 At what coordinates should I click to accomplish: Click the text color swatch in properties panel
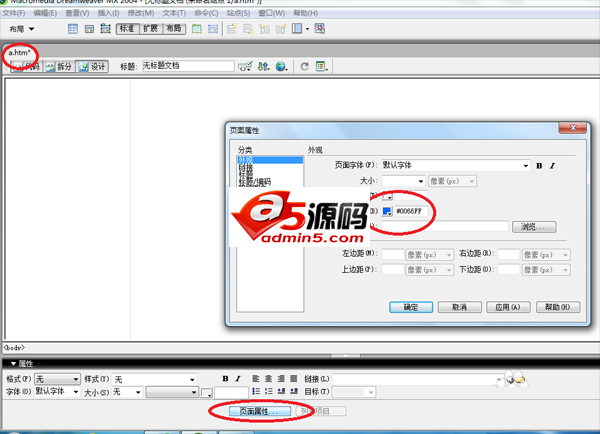coord(206,393)
